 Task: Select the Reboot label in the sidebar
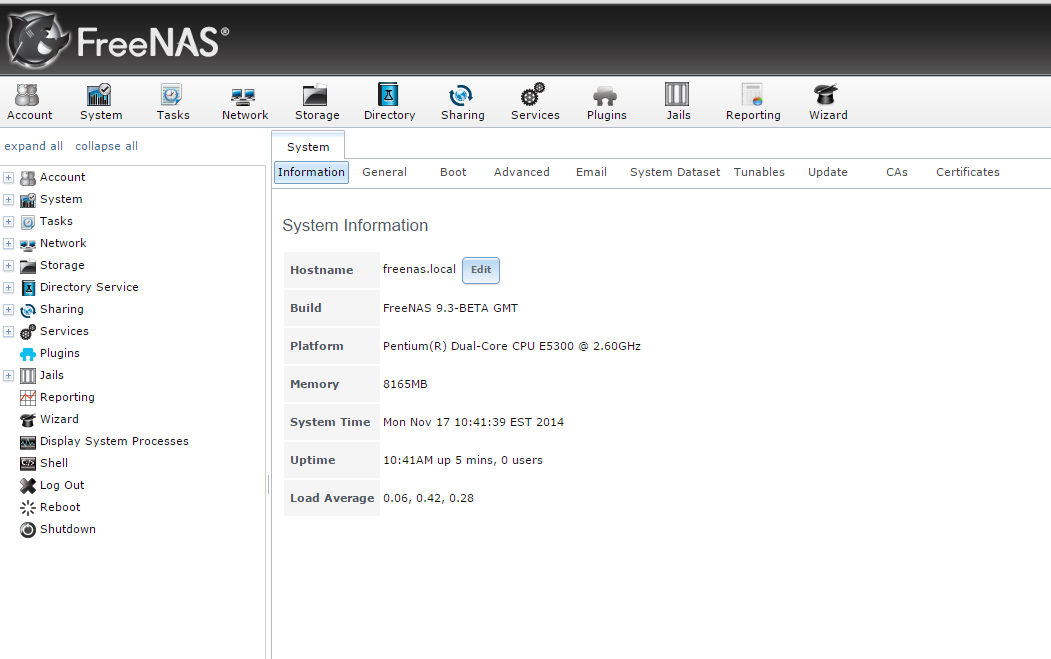60,507
